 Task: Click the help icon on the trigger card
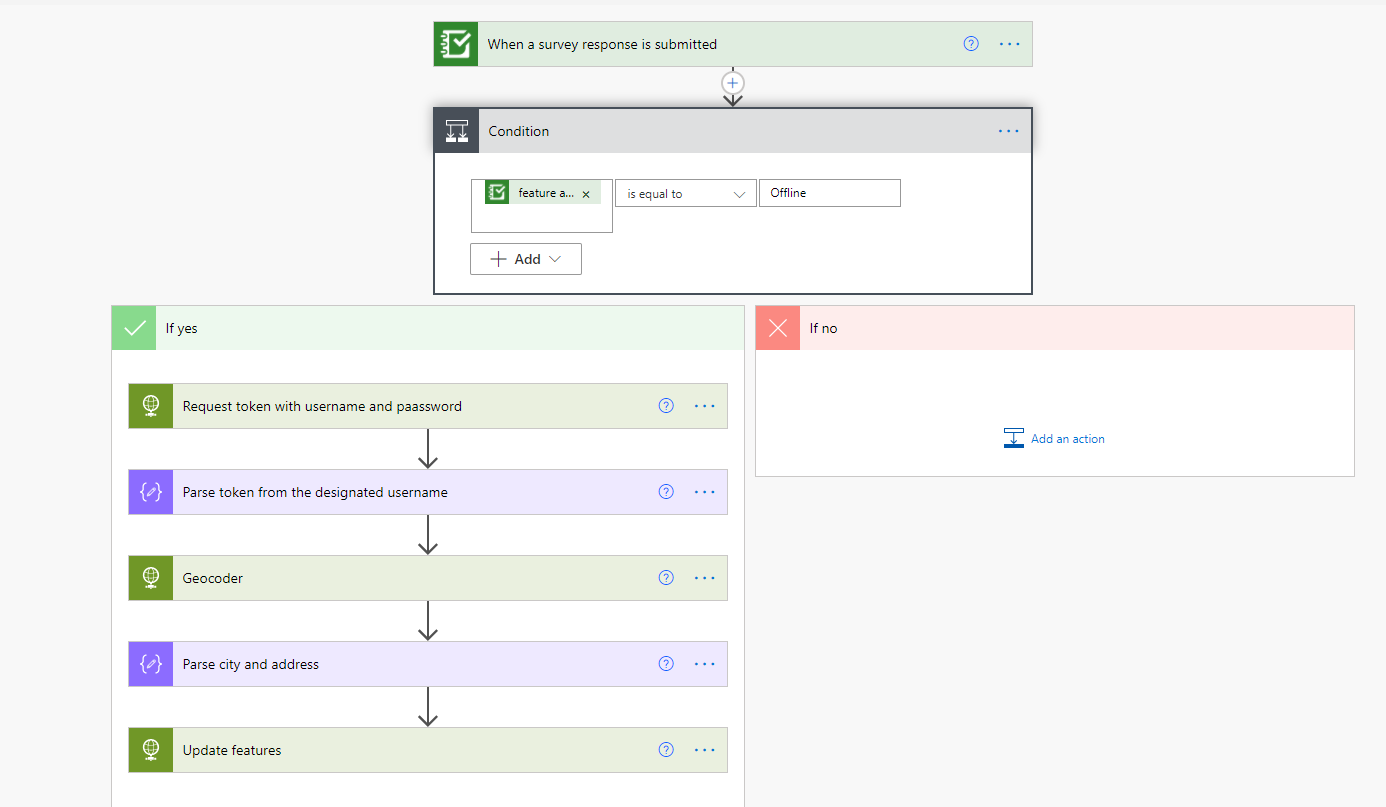pos(970,43)
